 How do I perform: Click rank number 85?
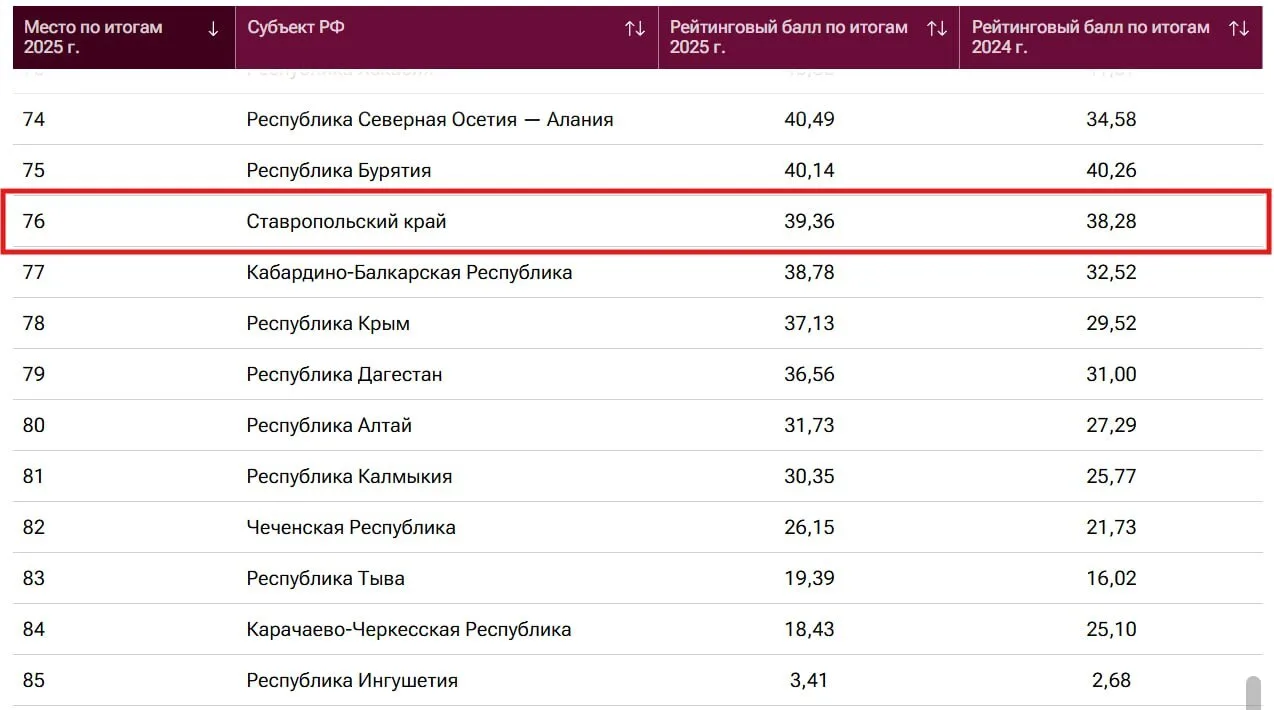click(34, 680)
